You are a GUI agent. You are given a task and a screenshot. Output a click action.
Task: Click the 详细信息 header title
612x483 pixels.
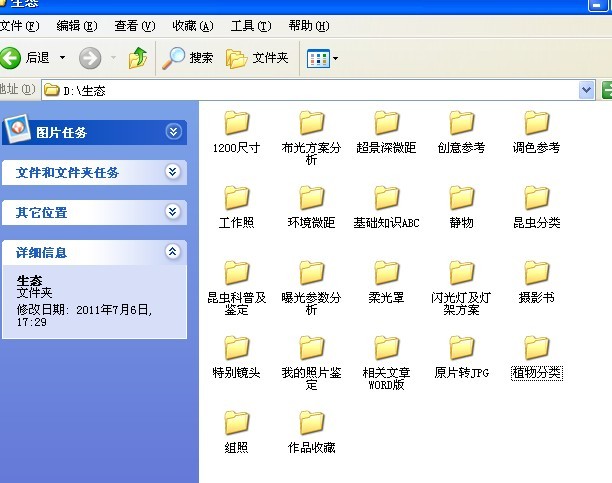[x=41, y=253]
